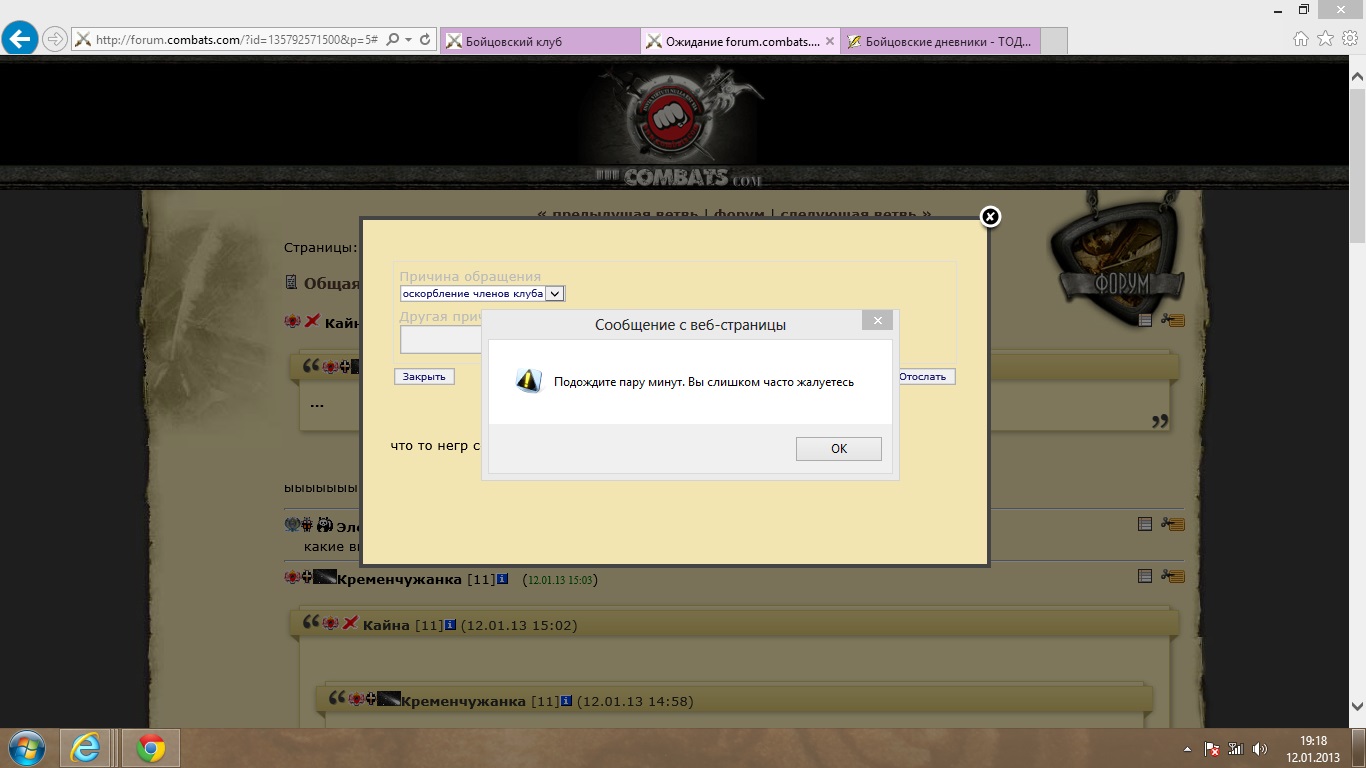The height and width of the screenshot is (768, 1366).
Task: Click OK in the web page message dialog
Action: [838, 449]
